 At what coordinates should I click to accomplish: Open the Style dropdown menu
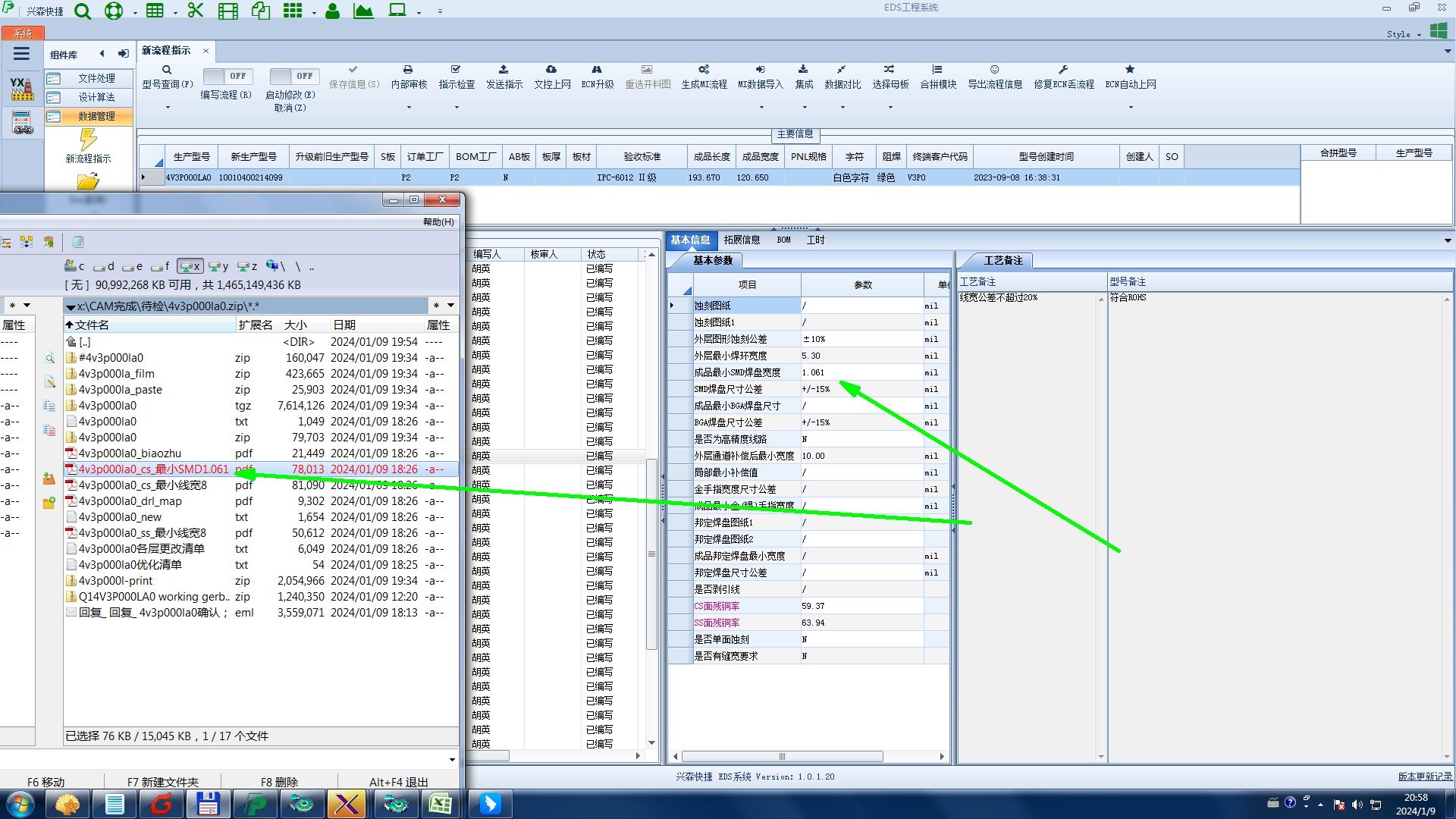[1403, 35]
